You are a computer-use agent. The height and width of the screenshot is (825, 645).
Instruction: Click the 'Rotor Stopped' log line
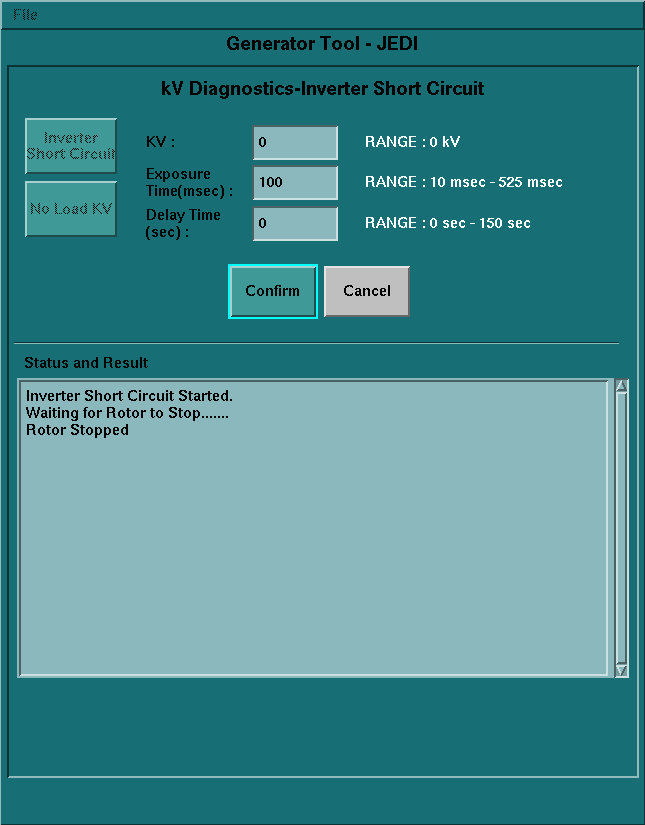click(77, 430)
